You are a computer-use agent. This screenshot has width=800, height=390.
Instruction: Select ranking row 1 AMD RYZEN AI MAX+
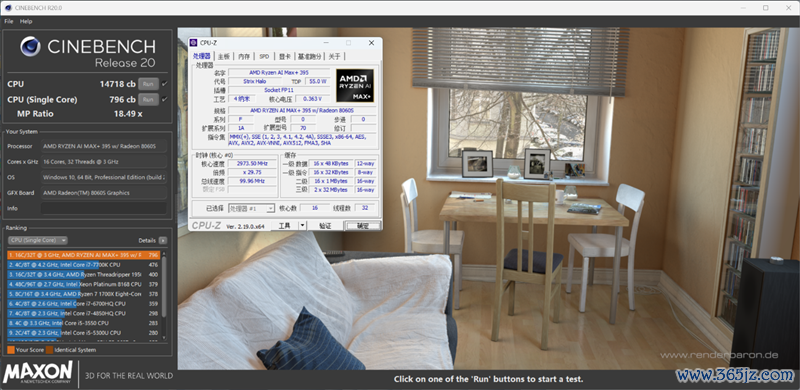click(x=84, y=255)
